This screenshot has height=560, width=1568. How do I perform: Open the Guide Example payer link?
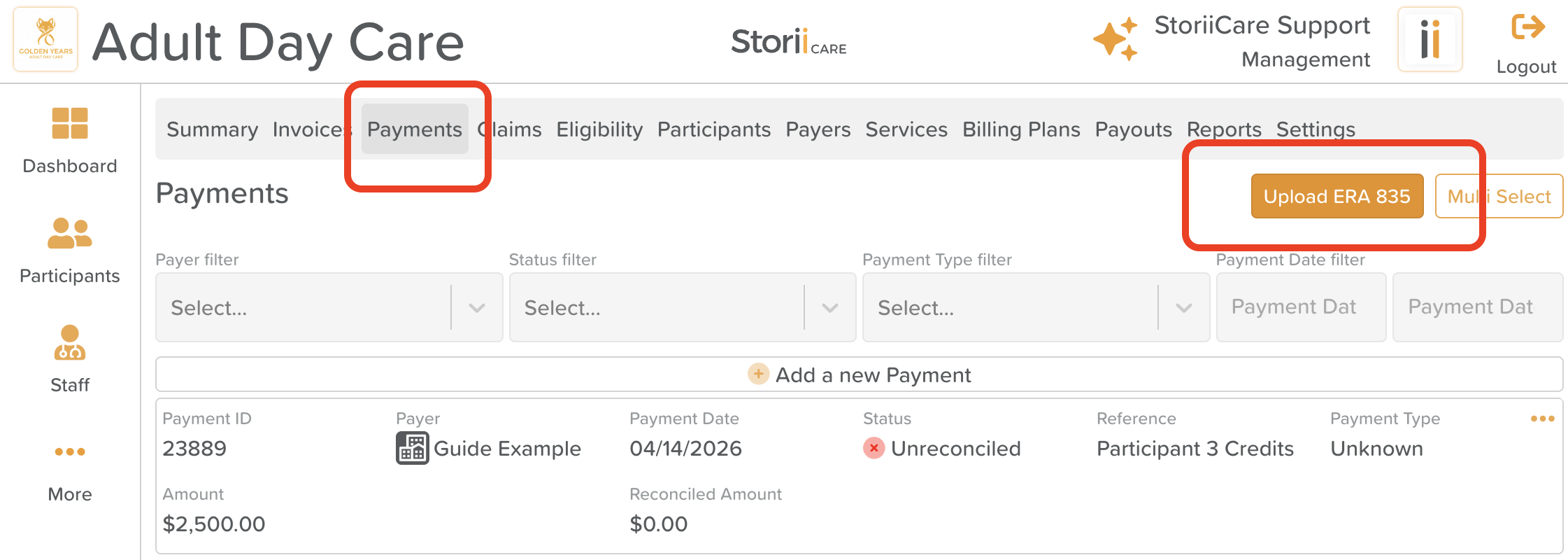pos(507,449)
